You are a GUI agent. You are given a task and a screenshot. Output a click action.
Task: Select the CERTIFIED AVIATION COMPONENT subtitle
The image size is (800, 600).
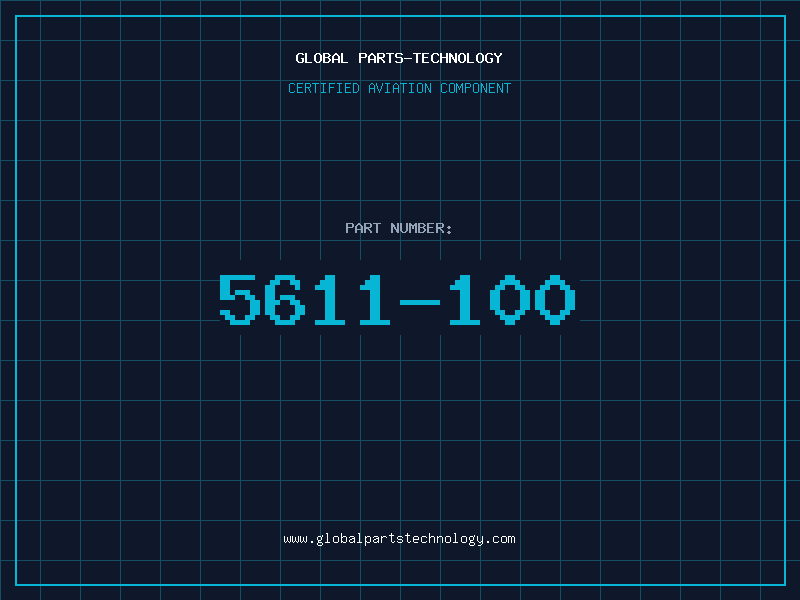[x=399, y=88]
